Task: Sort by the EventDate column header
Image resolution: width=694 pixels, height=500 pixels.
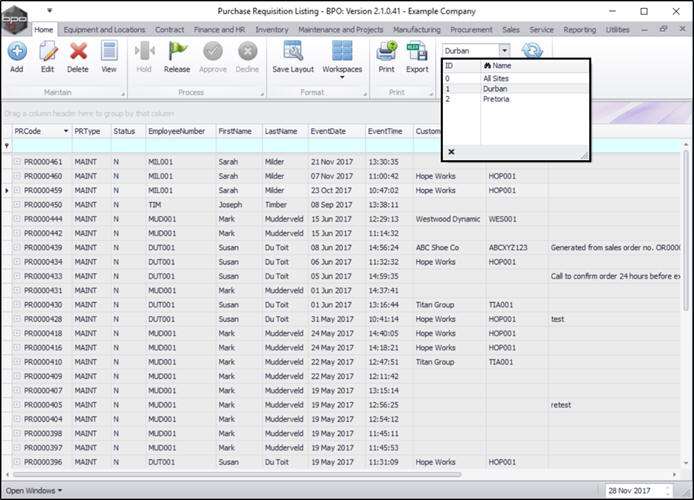Action: pyautogui.click(x=337, y=131)
